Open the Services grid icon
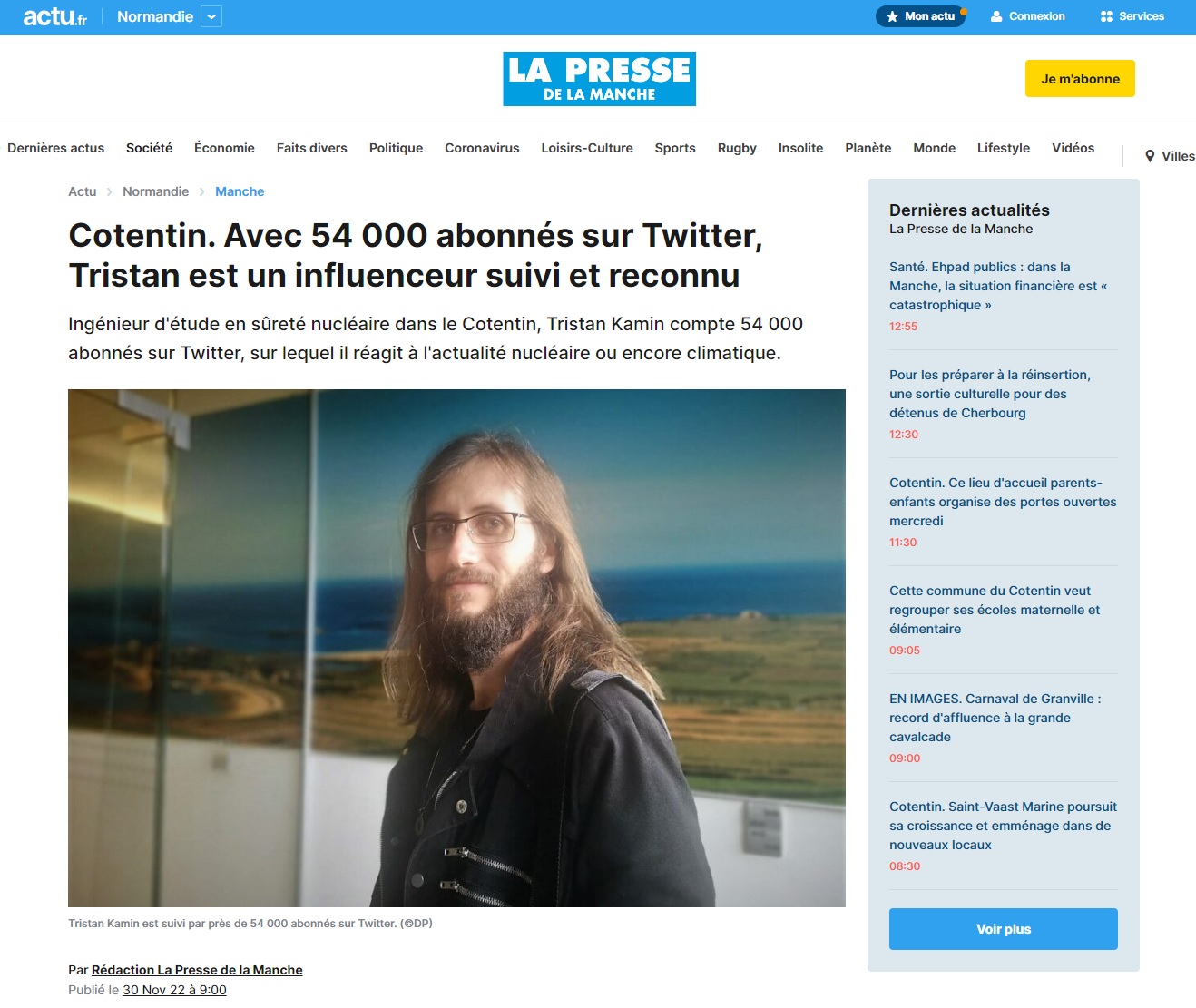This screenshot has height=1008, width=1196. [1106, 16]
